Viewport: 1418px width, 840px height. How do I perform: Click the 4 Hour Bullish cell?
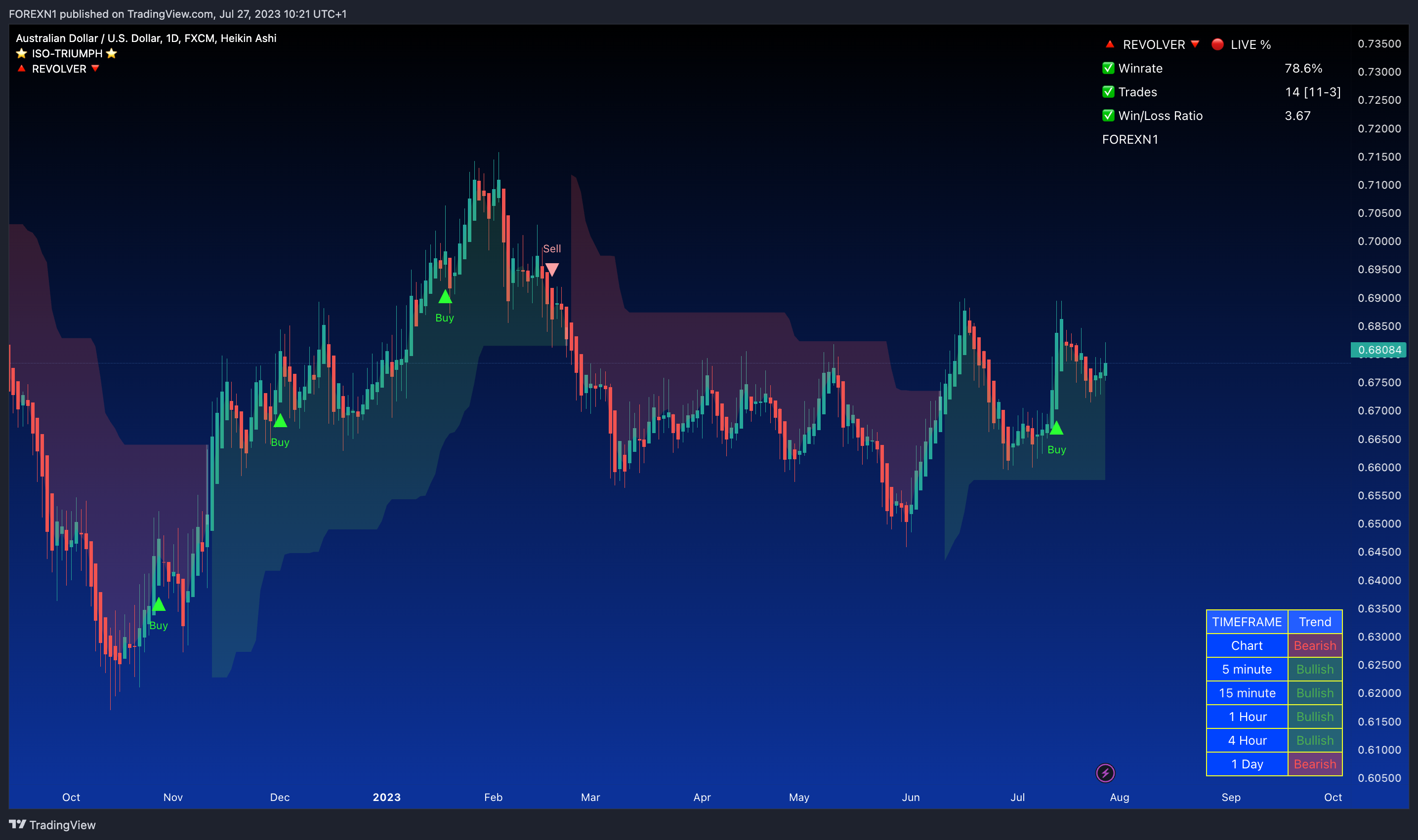(x=1315, y=740)
